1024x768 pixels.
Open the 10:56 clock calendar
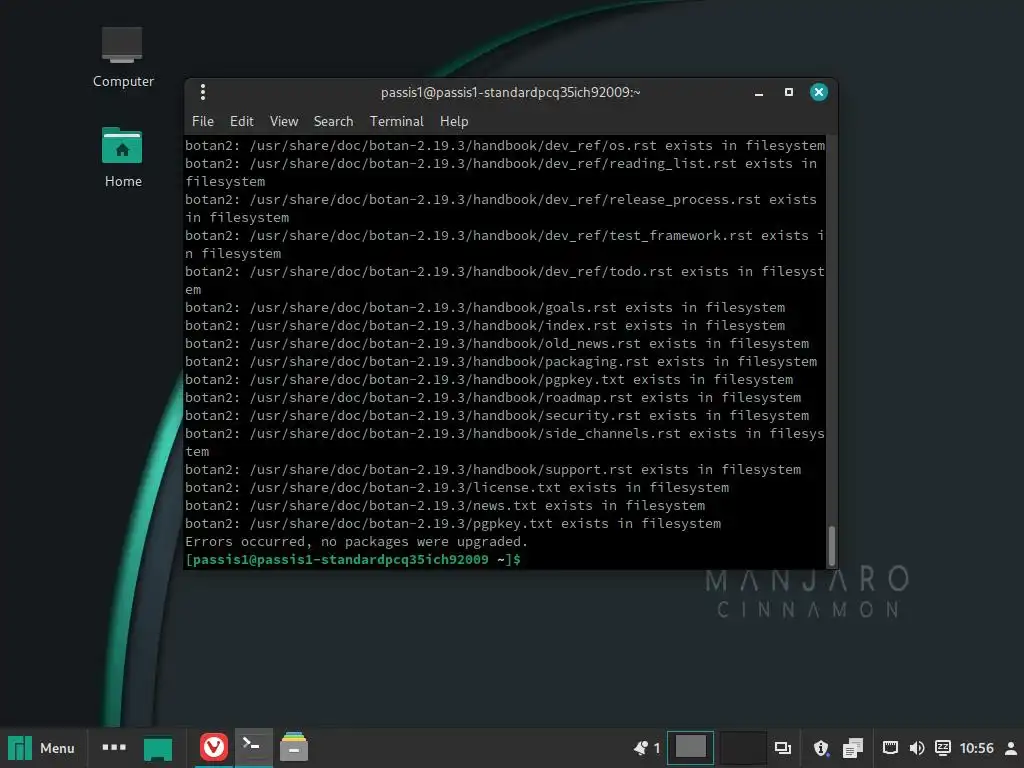pos(976,748)
